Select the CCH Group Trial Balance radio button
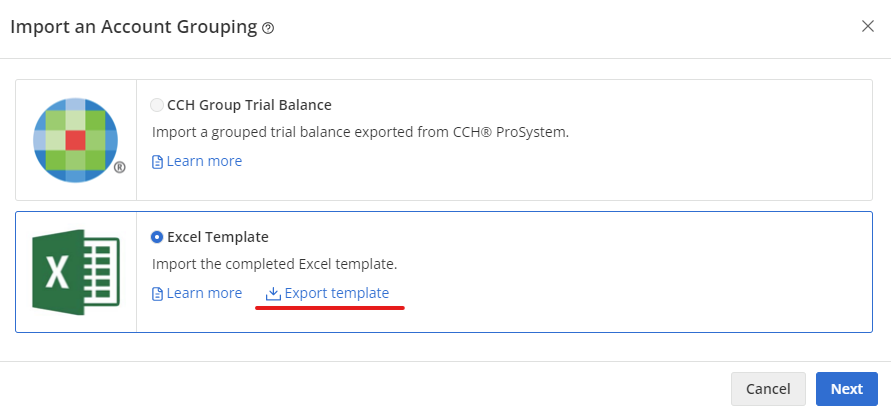Screen dimensions: 891x414 [157, 105]
